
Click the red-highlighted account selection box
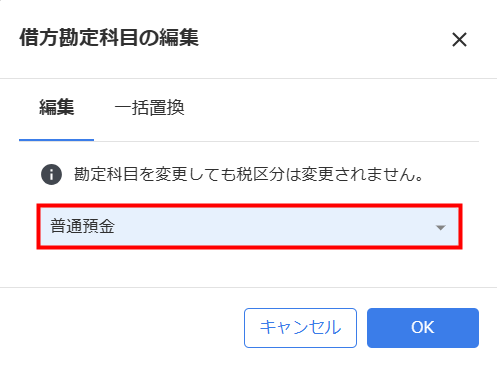click(x=249, y=227)
